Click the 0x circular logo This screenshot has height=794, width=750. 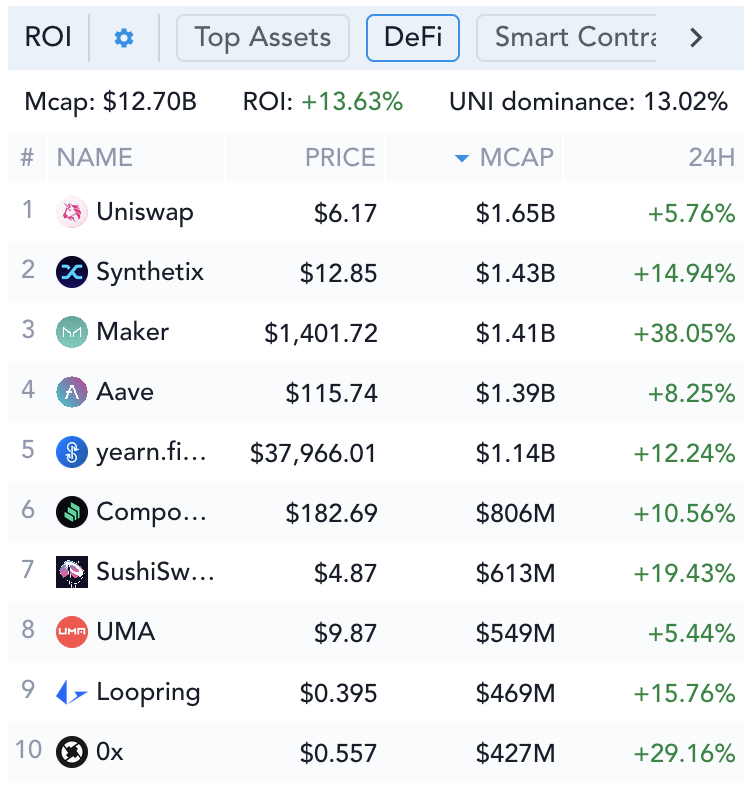click(71, 751)
